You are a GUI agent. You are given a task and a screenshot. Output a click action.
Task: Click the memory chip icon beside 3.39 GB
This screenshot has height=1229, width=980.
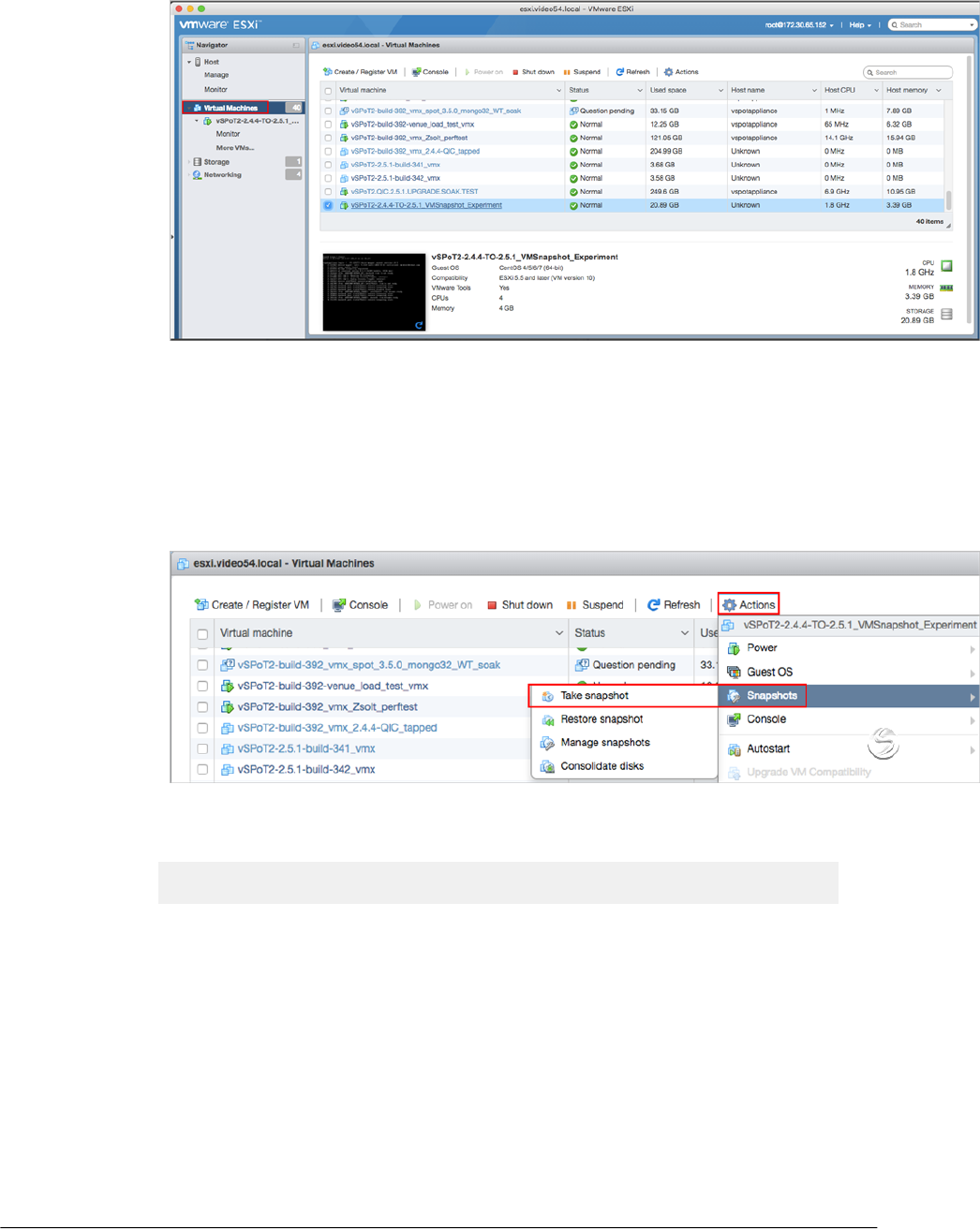click(x=946, y=289)
